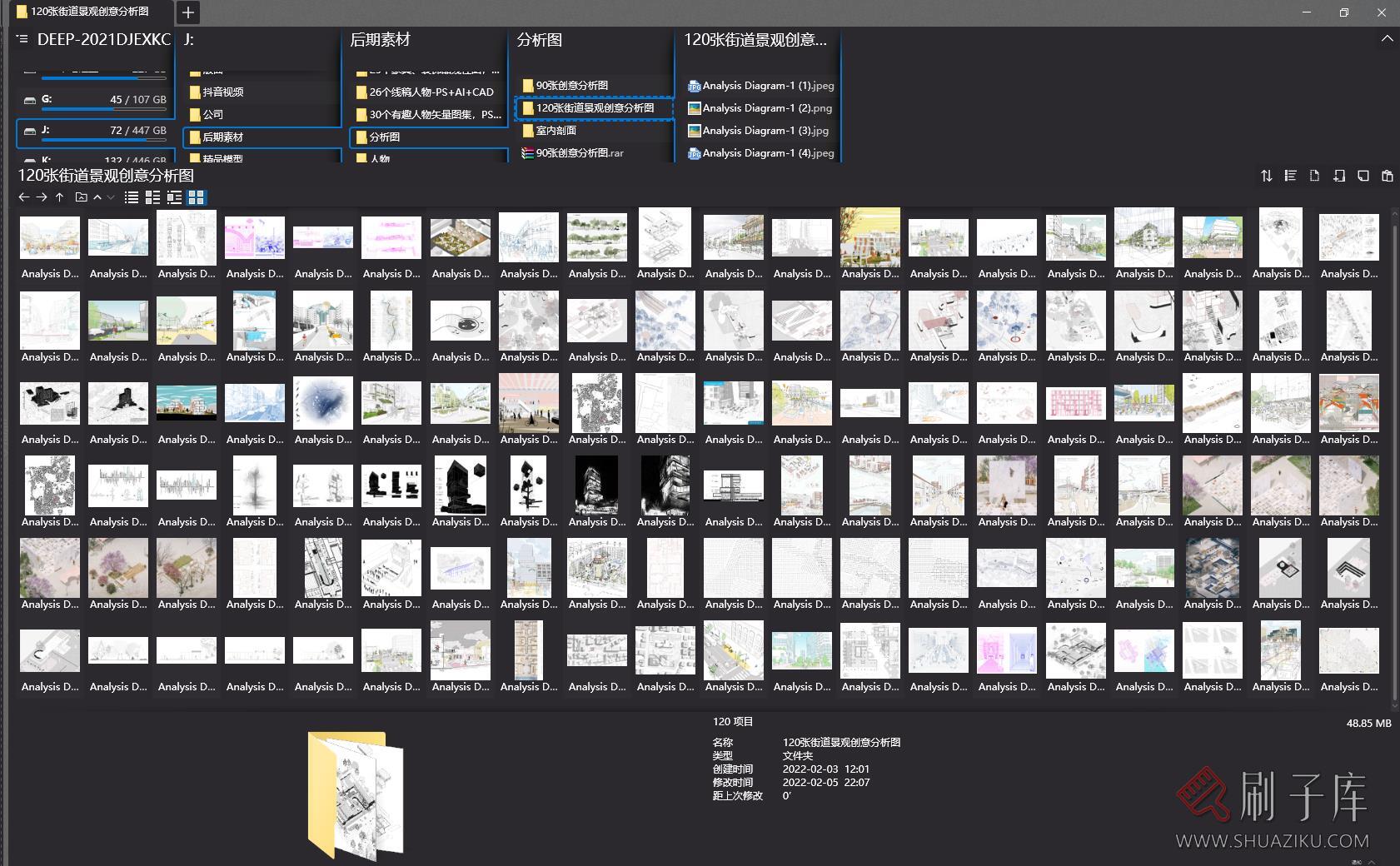Go up to the parent folder
The width and height of the screenshot is (1400, 866).
click(x=59, y=197)
